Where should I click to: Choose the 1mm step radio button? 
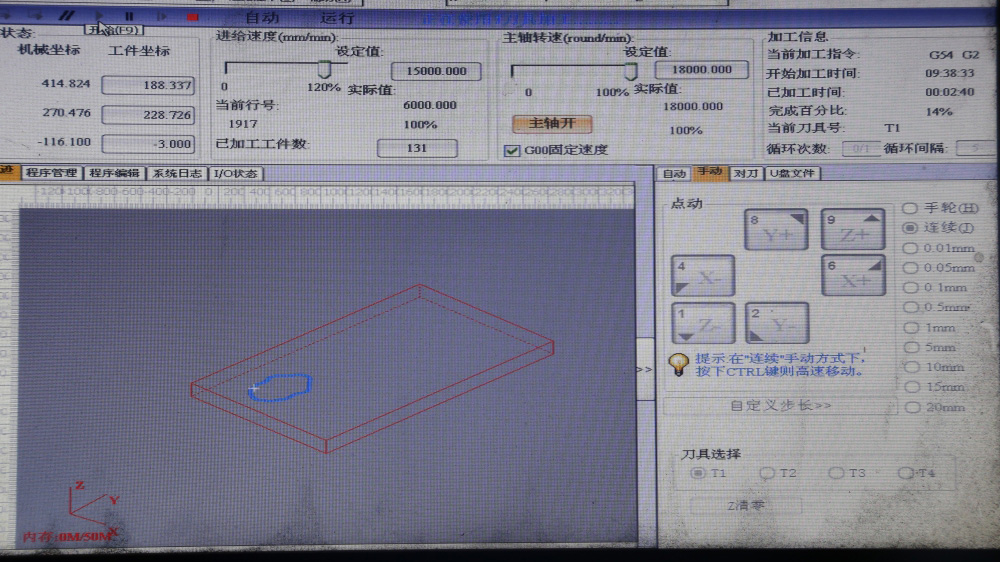(x=911, y=328)
